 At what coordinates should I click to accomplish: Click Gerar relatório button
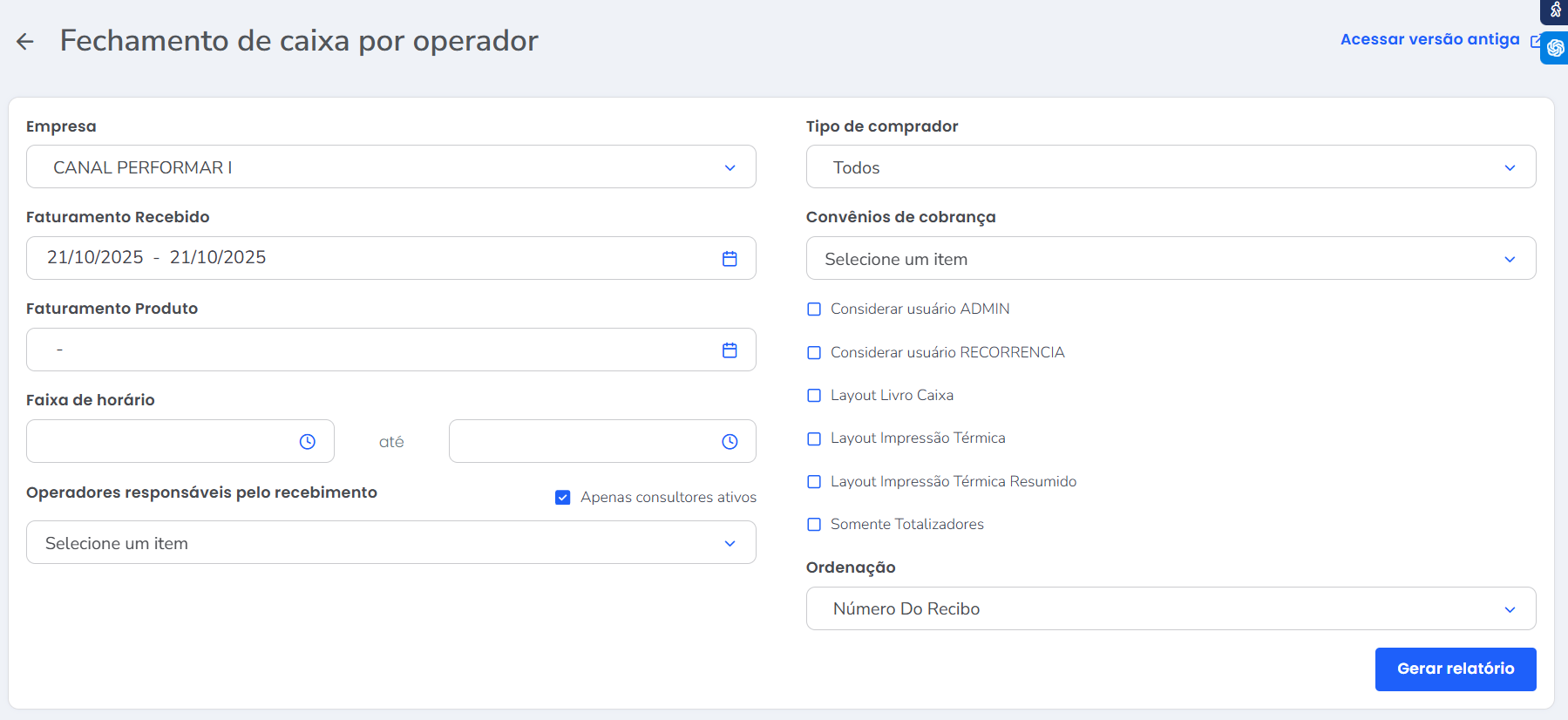point(1455,669)
